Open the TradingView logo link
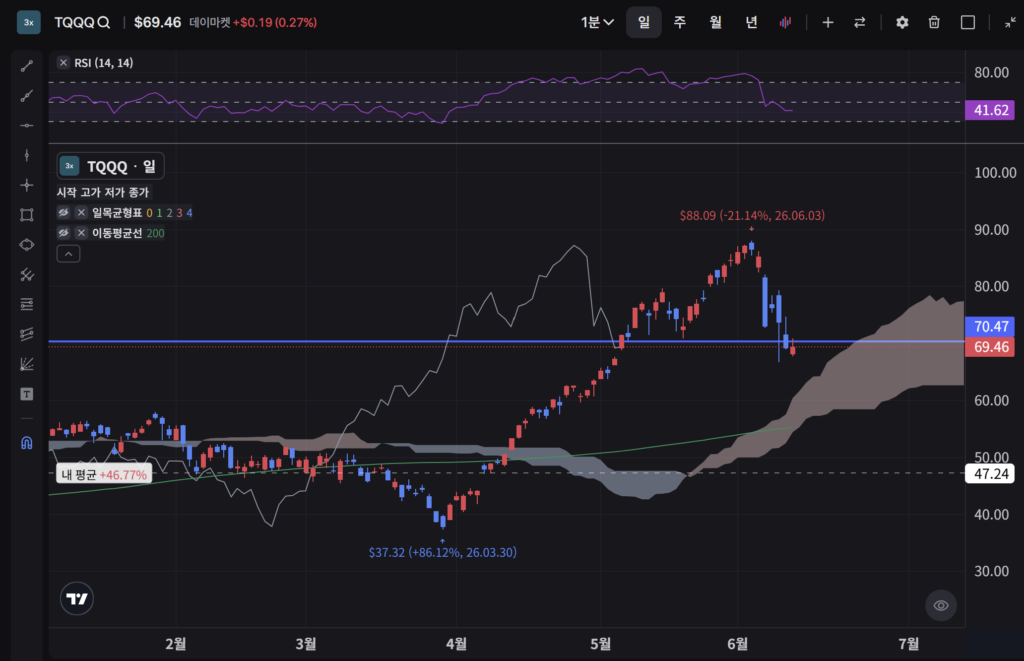The image size is (1024, 661). [x=77, y=598]
